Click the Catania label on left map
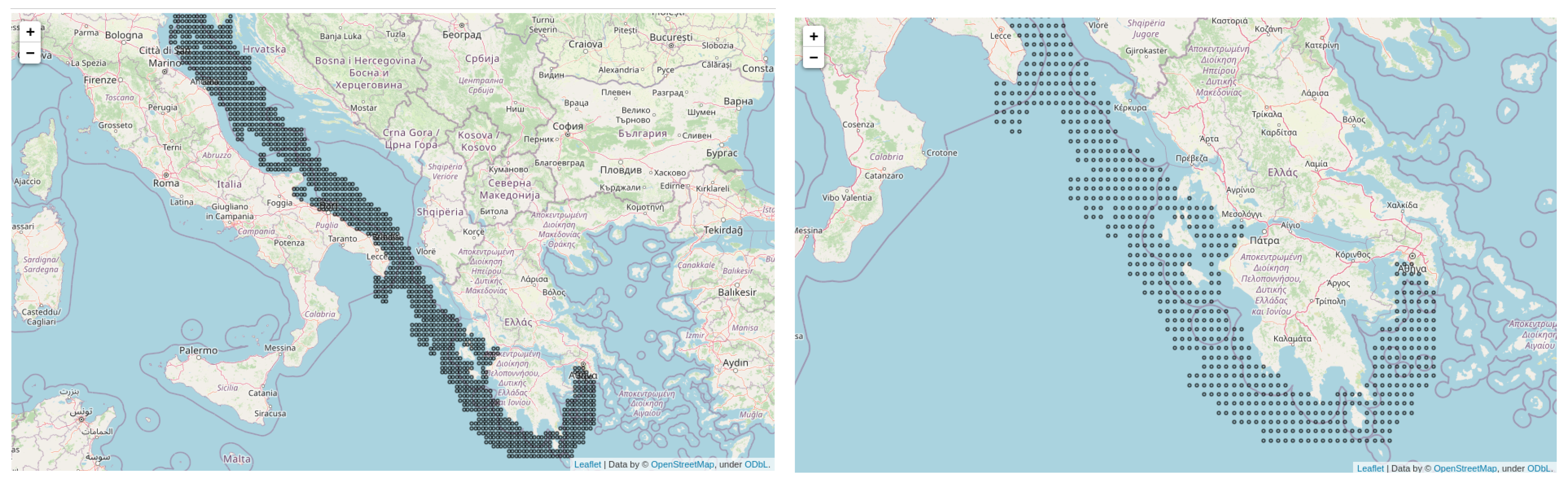 [262, 393]
